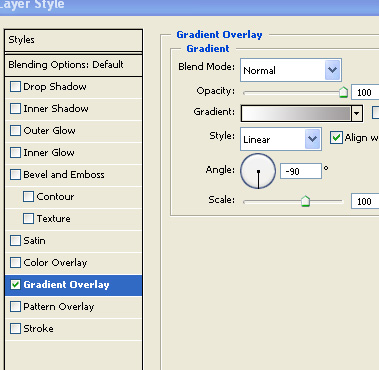379x370 pixels.
Task: Open the Drop Shadow settings row
Action: click(x=74, y=87)
